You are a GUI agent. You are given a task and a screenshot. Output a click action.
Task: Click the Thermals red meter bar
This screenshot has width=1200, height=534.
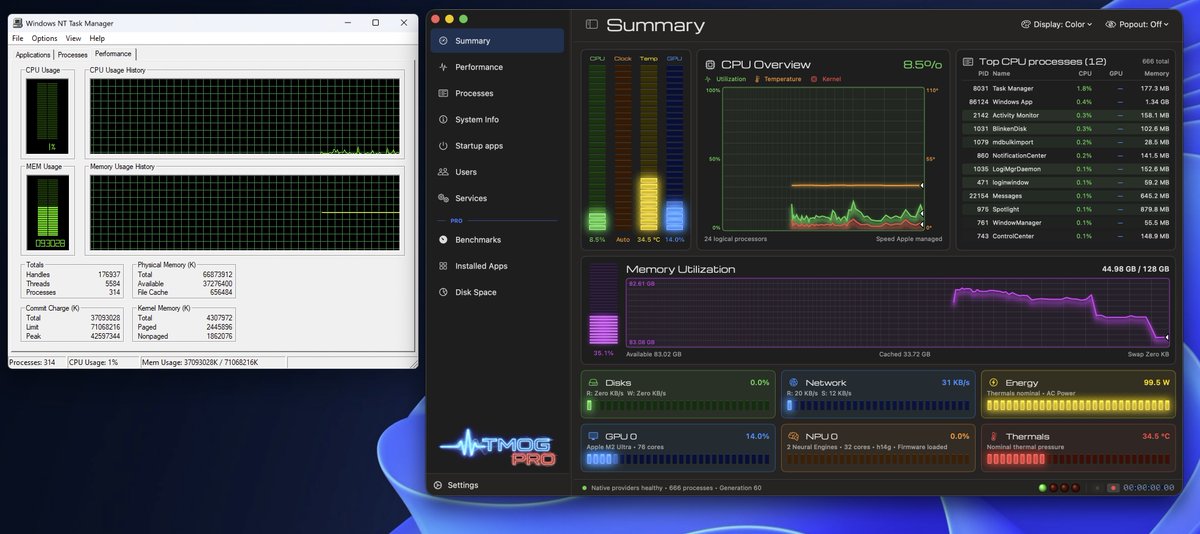coord(1078,459)
